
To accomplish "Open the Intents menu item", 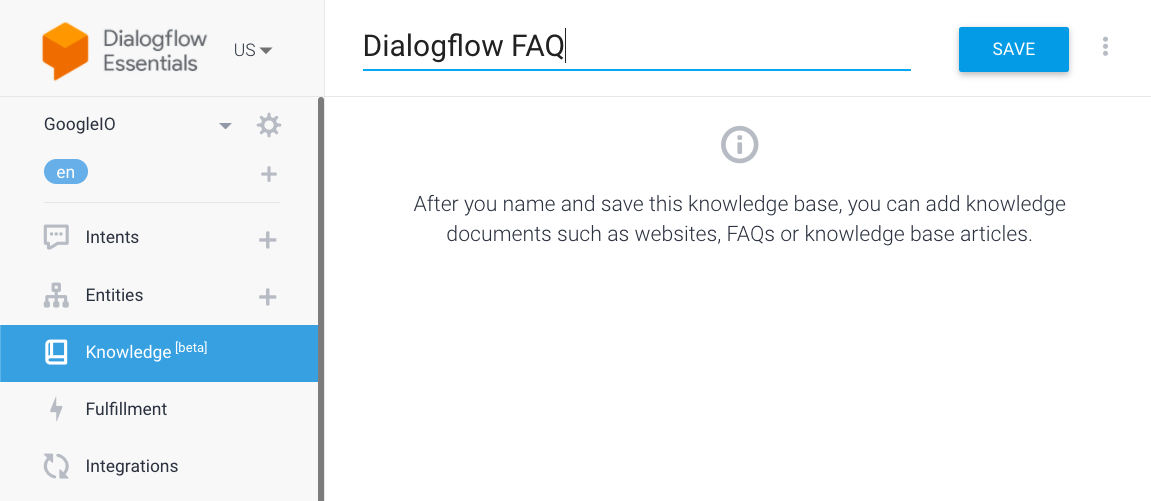I will click(x=112, y=238).
